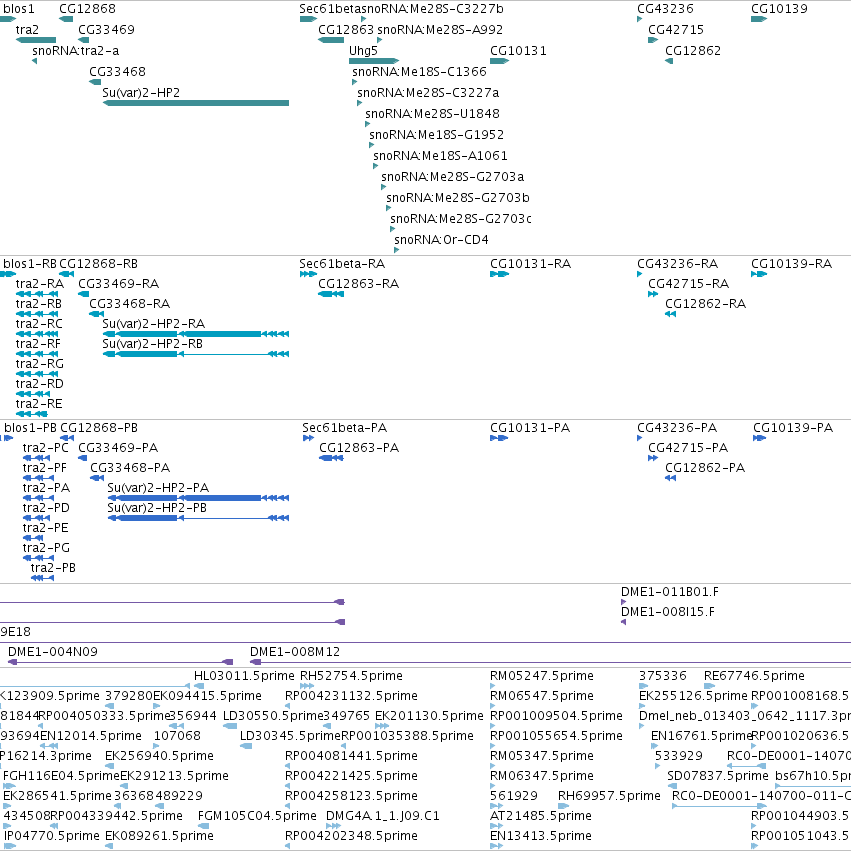Click the Su(var)2-HP2-PA protein glyph
851x851 pixels.
point(198,498)
